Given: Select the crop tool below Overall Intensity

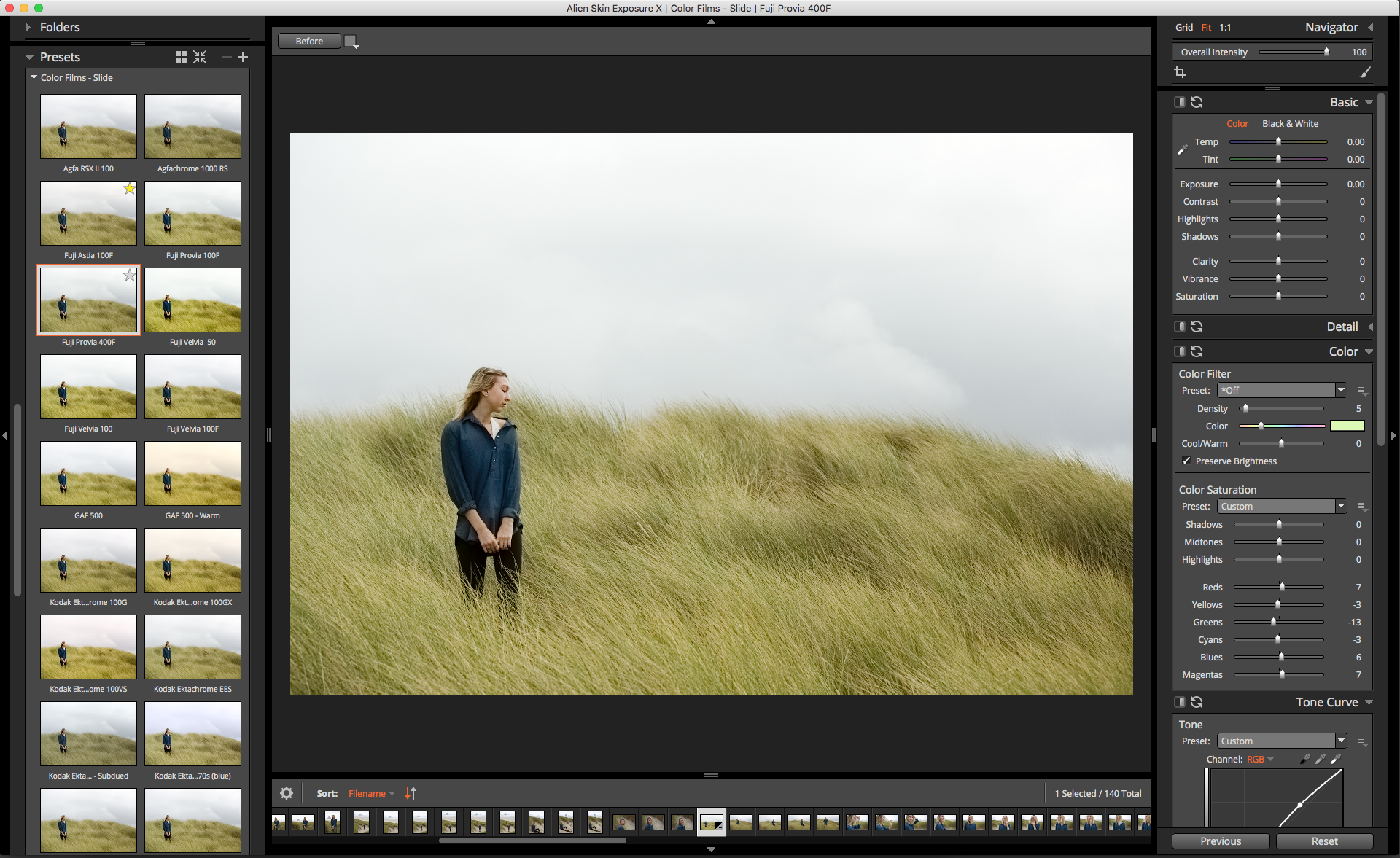Looking at the screenshot, I should tap(1181, 73).
